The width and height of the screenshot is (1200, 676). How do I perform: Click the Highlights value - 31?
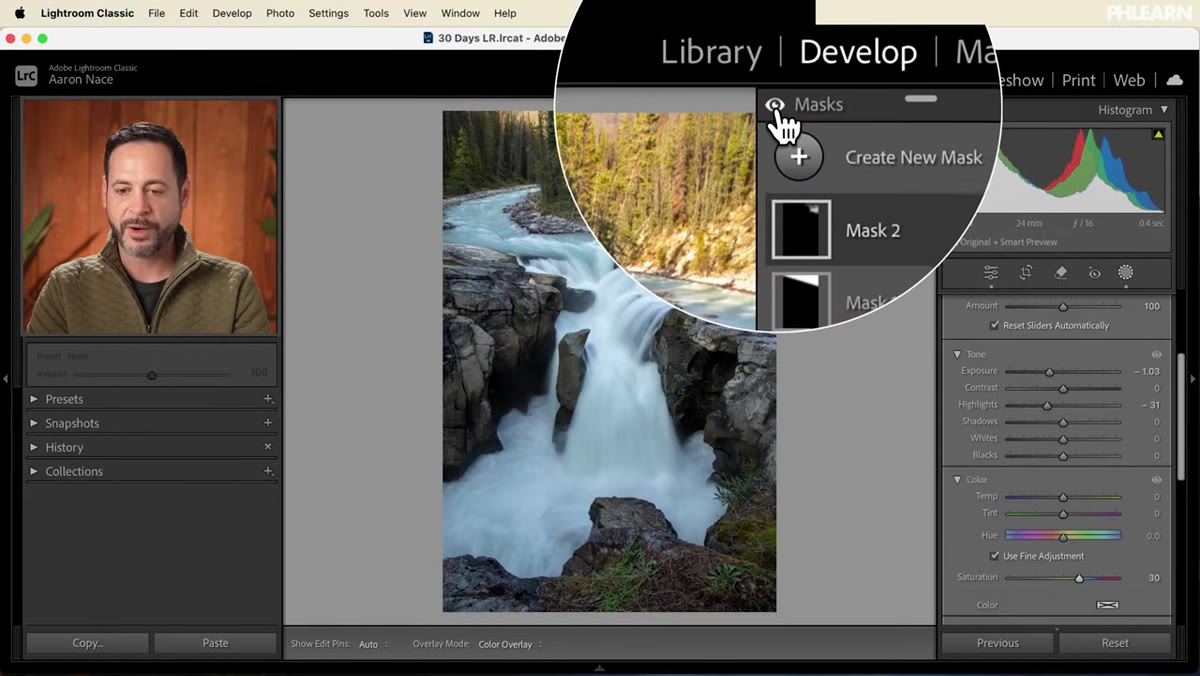1150,405
